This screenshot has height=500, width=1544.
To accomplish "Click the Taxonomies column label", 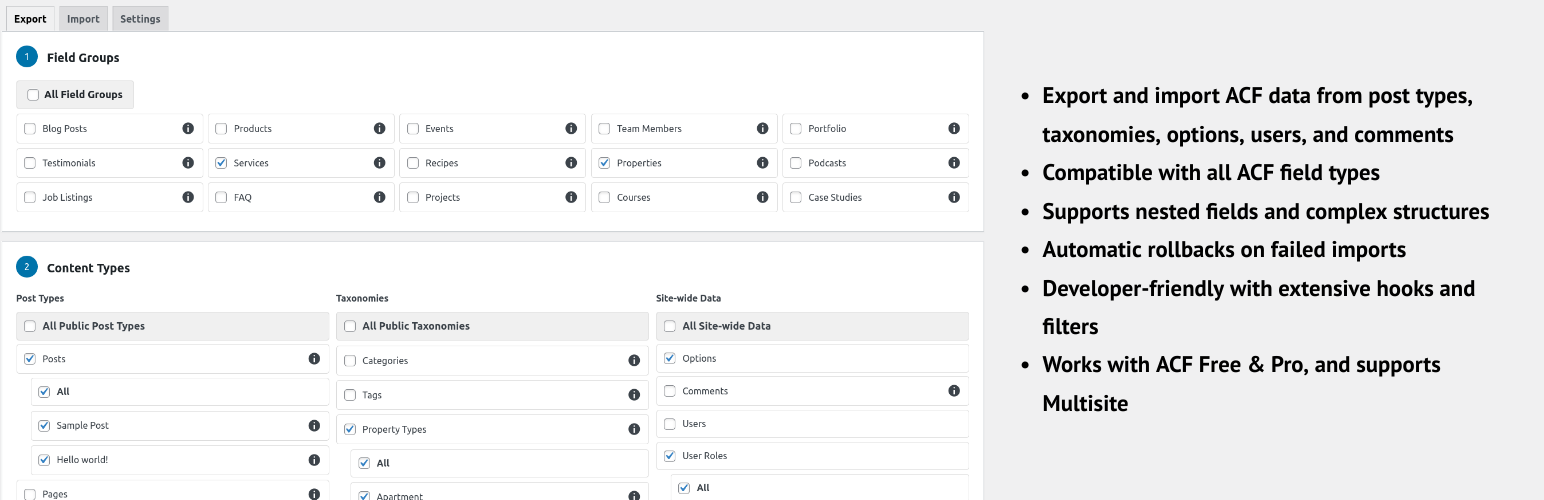I will point(362,298).
